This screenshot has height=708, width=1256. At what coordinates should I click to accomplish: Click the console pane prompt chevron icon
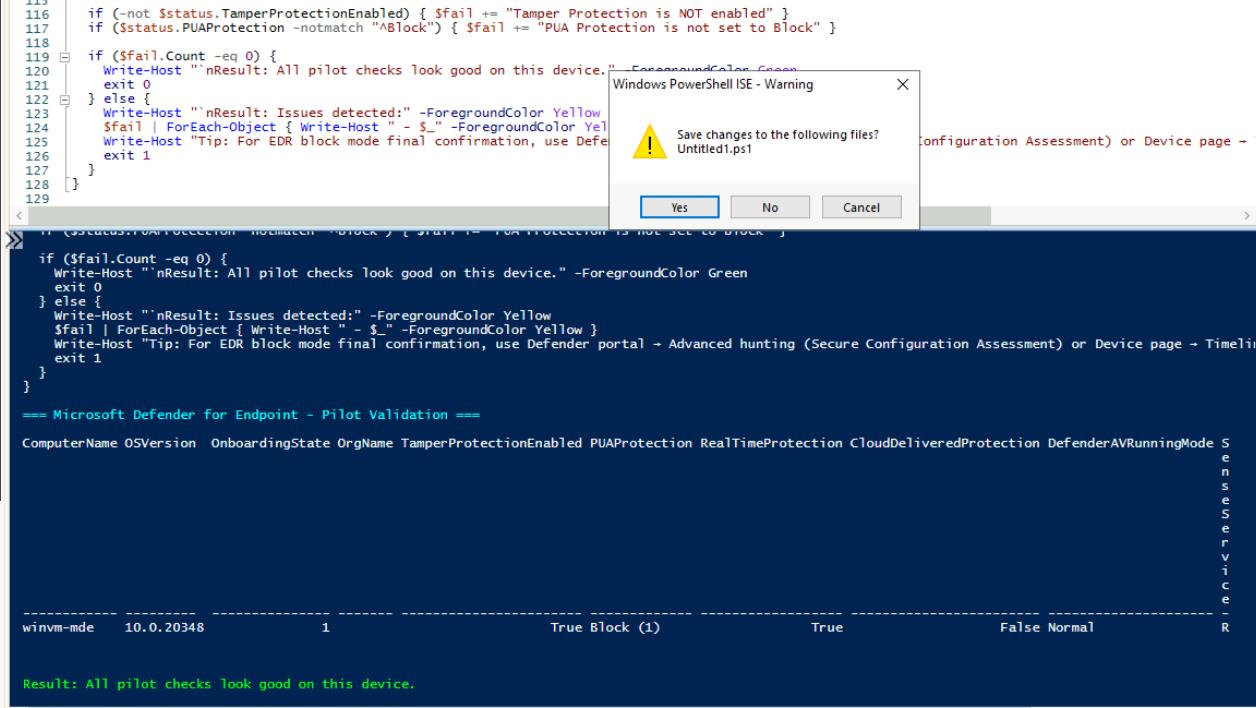(x=13, y=241)
